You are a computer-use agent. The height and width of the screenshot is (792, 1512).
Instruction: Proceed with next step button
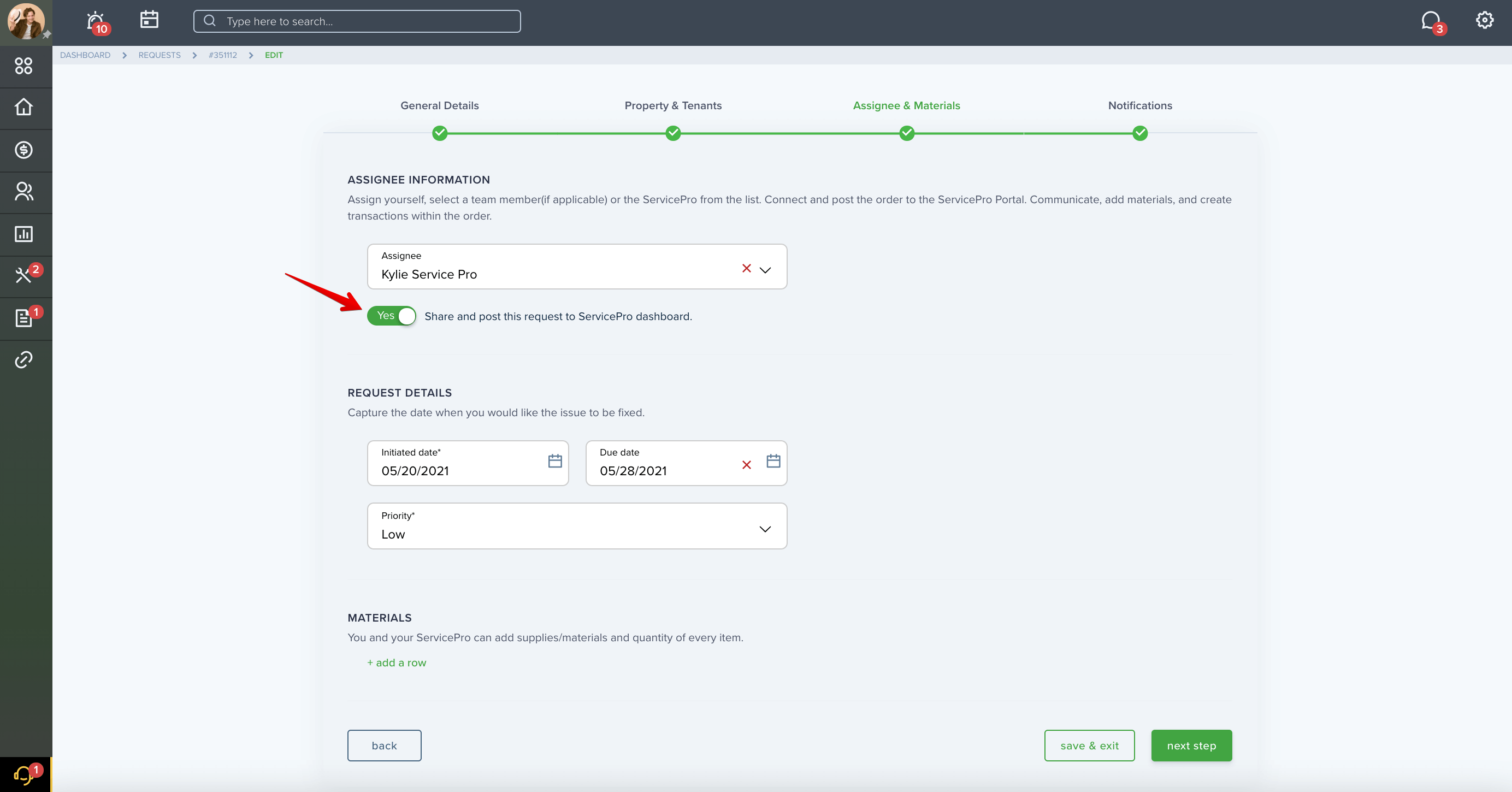click(1191, 745)
